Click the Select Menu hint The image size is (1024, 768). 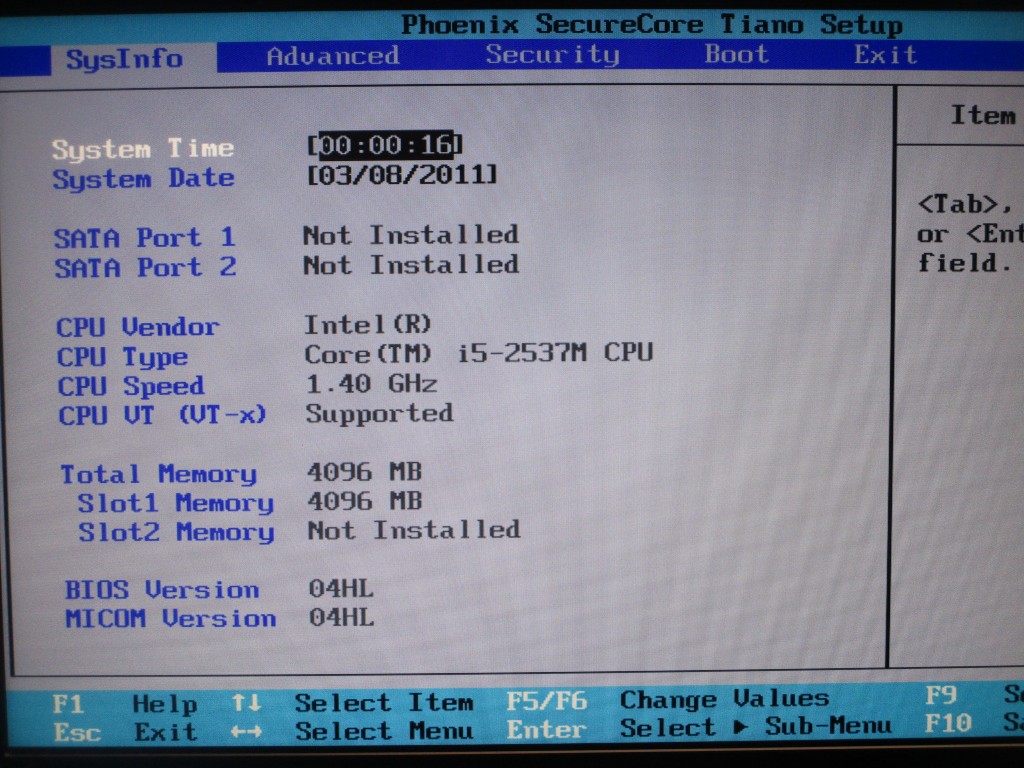384,731
